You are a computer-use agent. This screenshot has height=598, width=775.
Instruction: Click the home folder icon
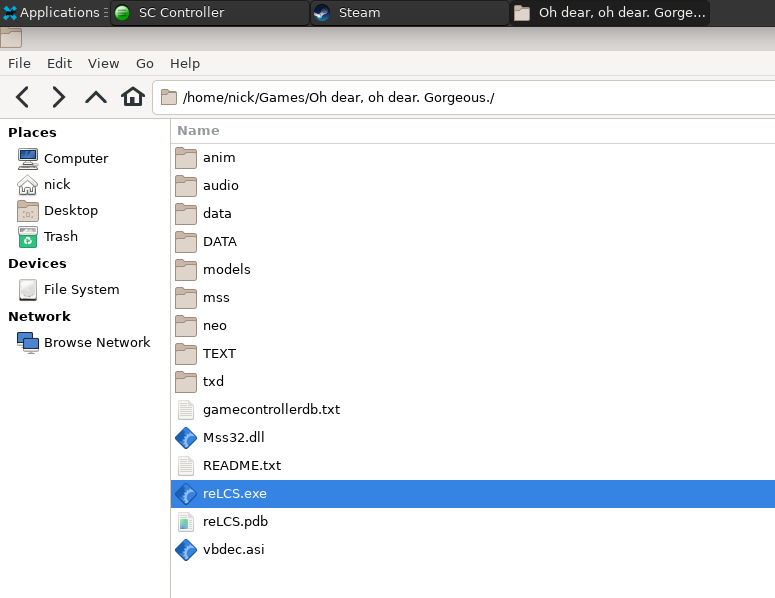pos(132,97)
